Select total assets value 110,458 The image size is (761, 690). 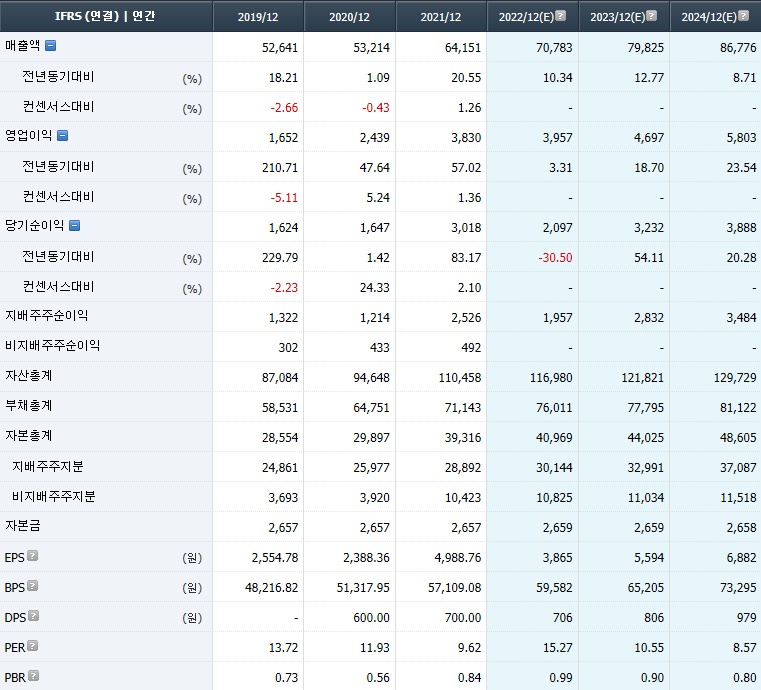point(460,378)
